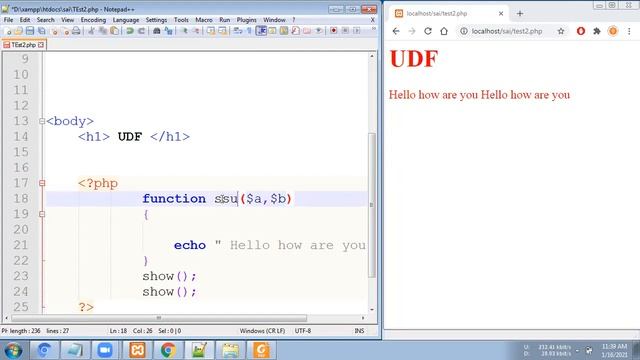Toggle Synchronize Horizontal Scrolling
The image size is (640, 360).
point(222,31)
